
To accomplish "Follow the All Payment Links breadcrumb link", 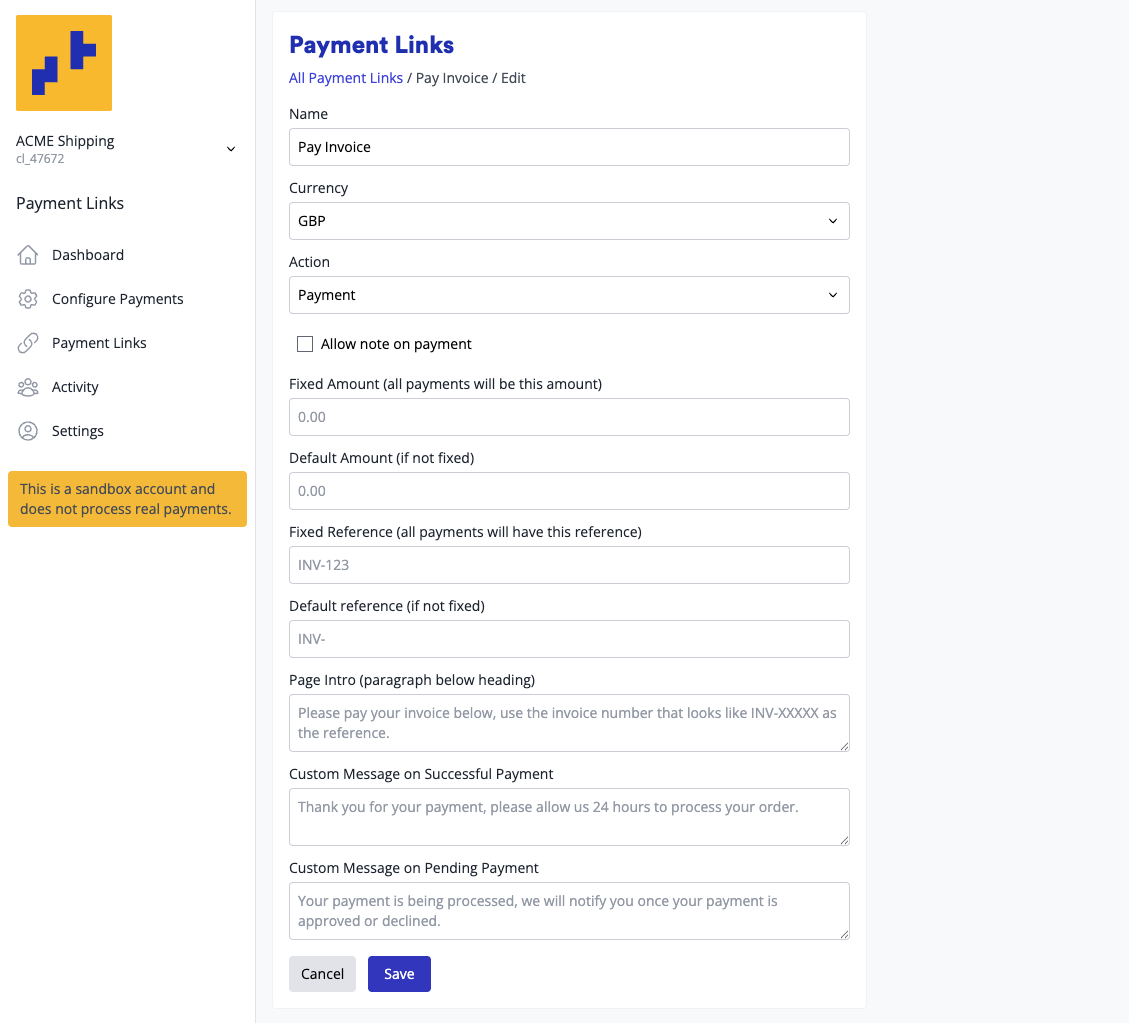I will click(346, 78).
